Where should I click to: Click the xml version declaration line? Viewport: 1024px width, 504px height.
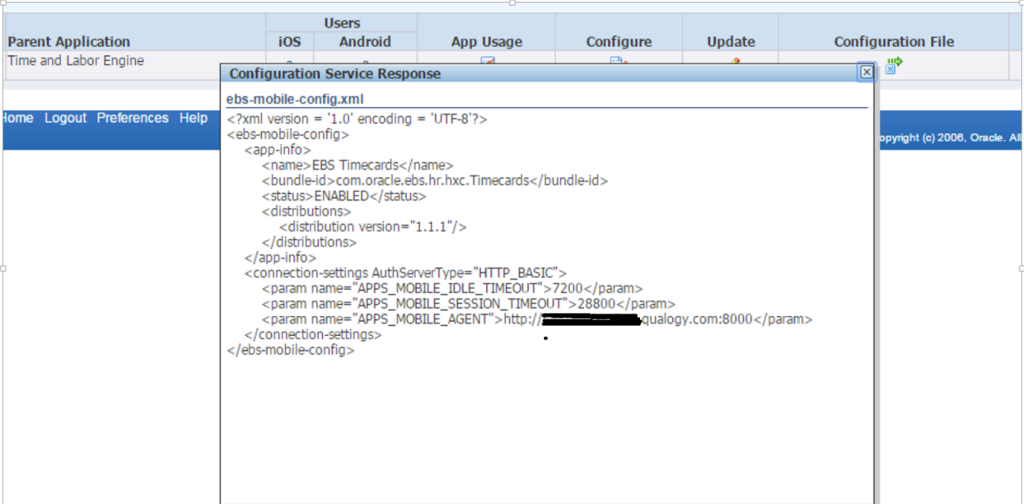[x=357, y=119]
